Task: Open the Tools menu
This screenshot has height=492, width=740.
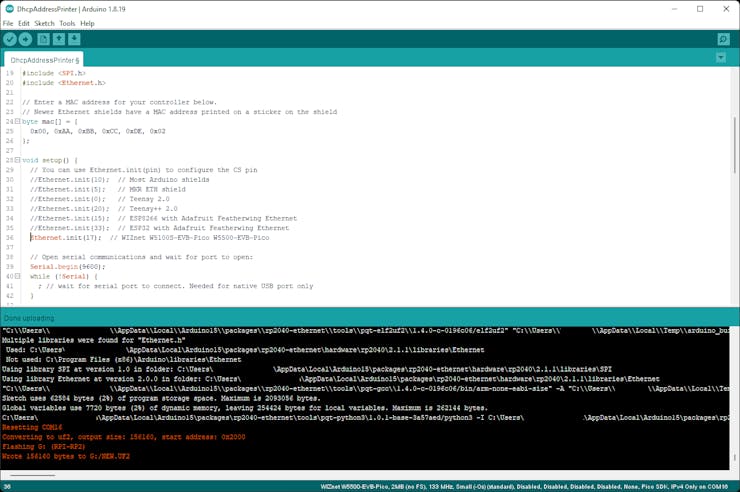Action: click(x=67, y=23)
